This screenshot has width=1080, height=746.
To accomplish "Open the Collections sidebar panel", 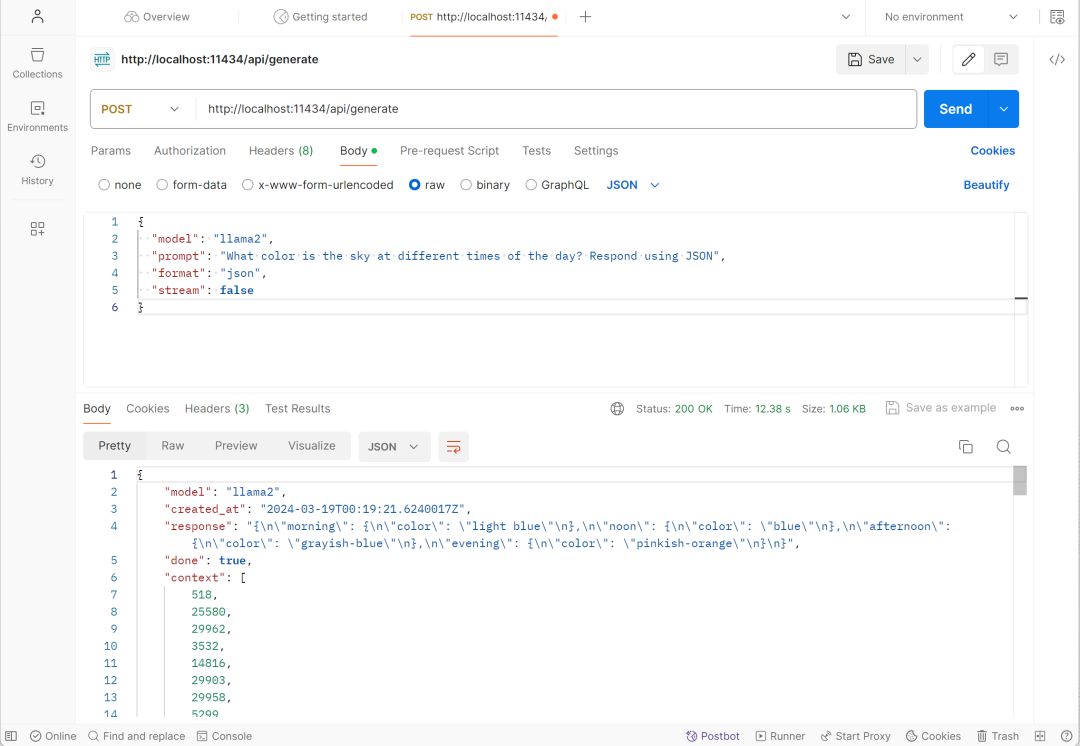I will [37, 62].
